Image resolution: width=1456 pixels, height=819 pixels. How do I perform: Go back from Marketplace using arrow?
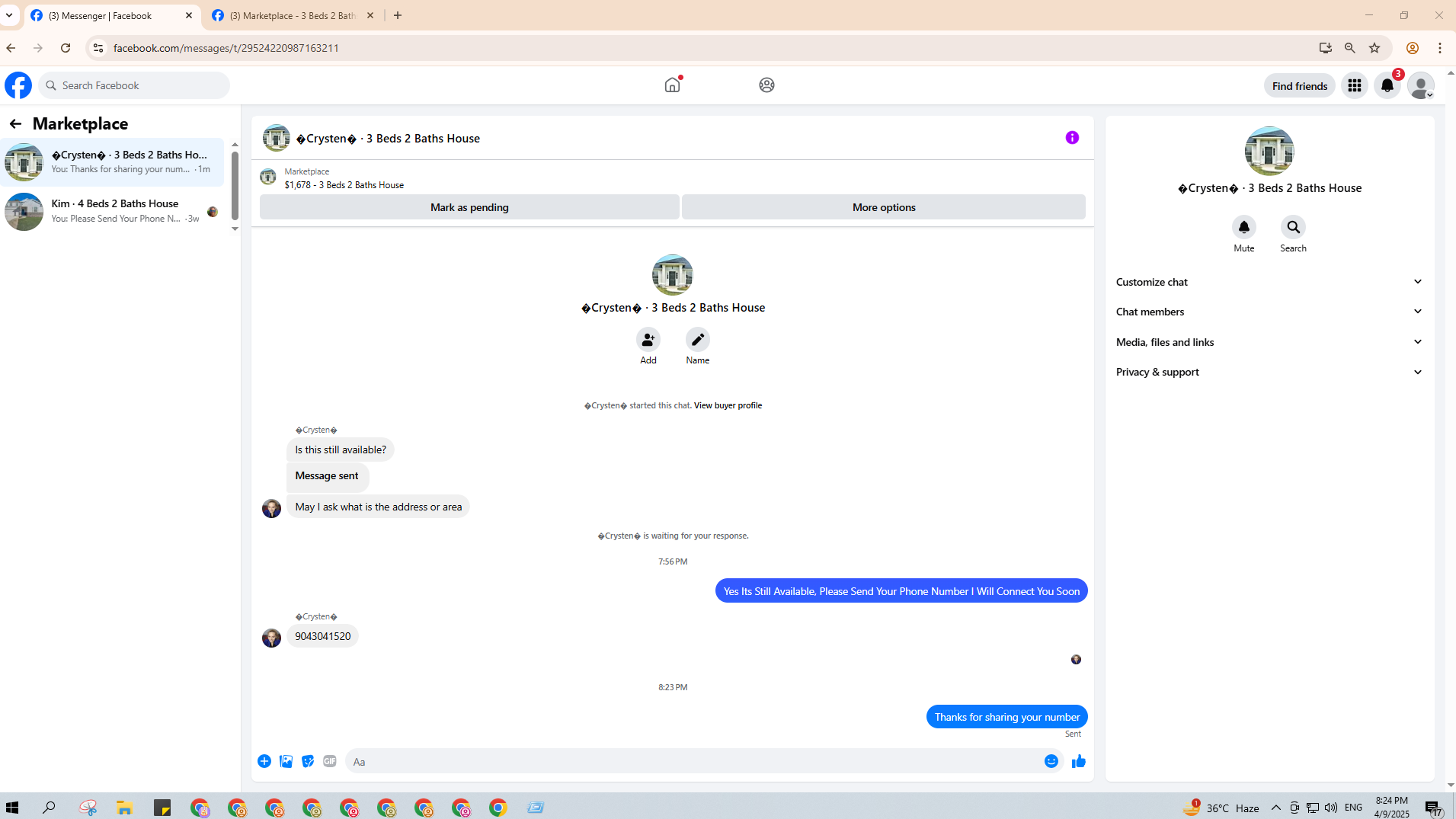pos(15,123)
